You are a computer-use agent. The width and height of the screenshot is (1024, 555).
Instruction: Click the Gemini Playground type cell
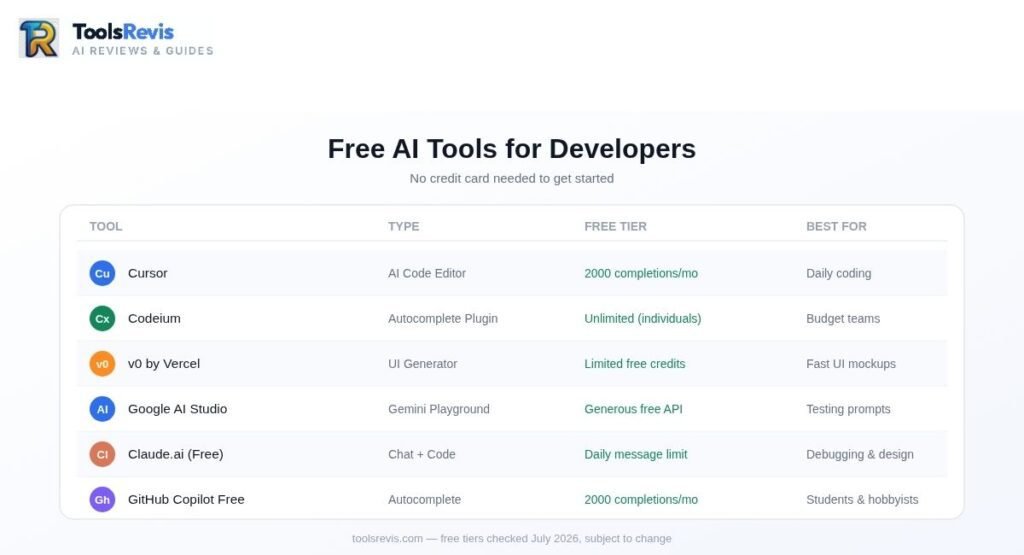click(x=439, y=409)
